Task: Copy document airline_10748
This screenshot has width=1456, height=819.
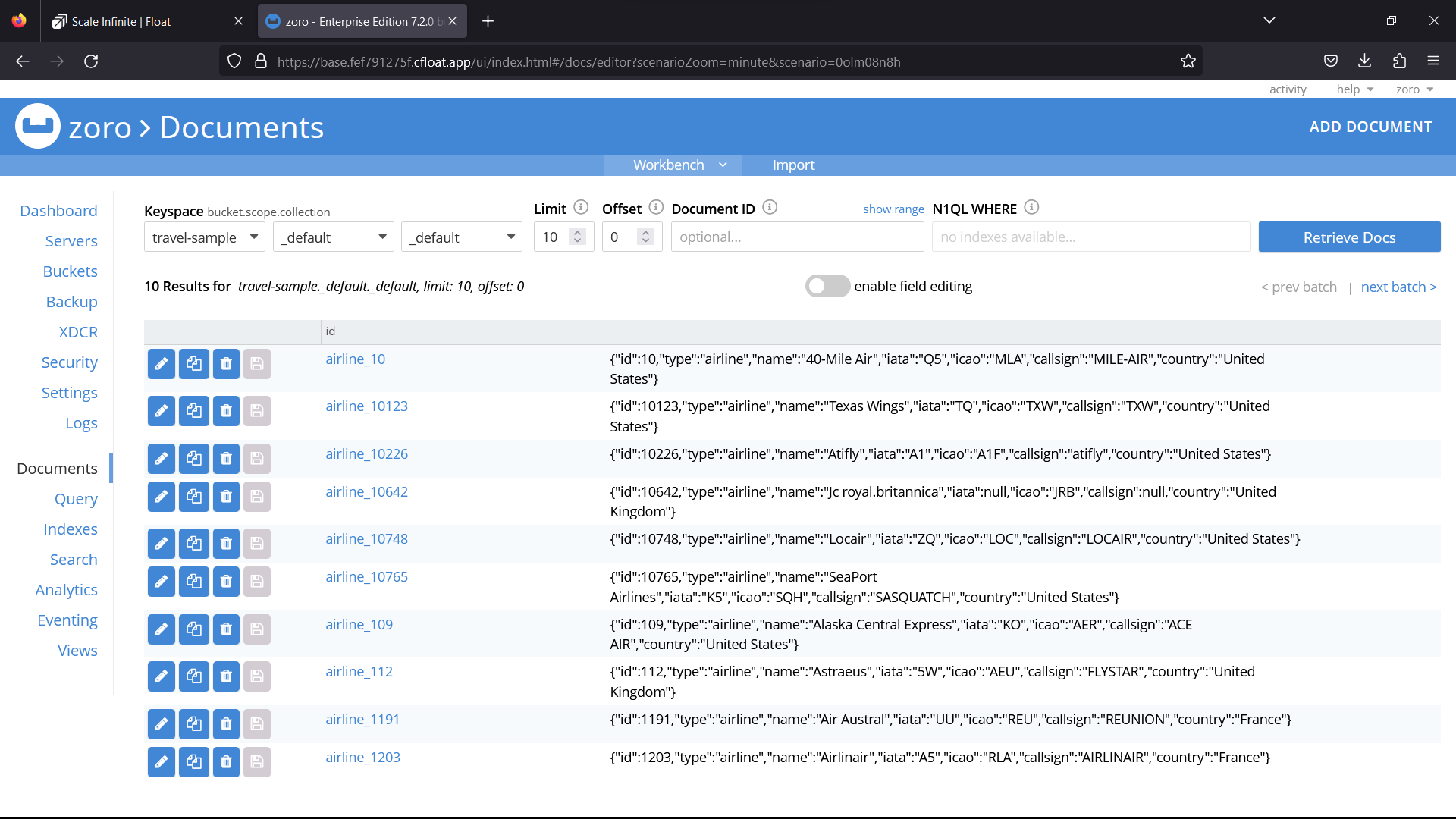Action: [x=194, y=544]
